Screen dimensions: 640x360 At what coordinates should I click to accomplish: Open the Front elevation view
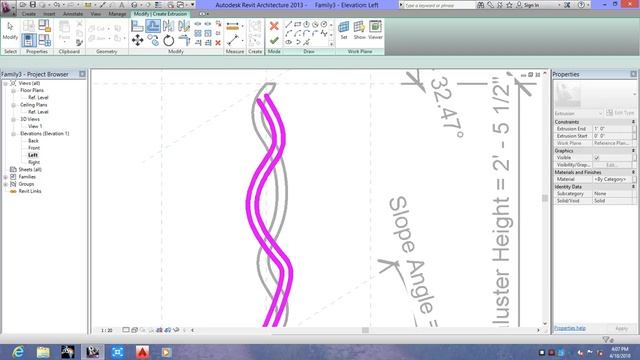[x=34, y=148]
